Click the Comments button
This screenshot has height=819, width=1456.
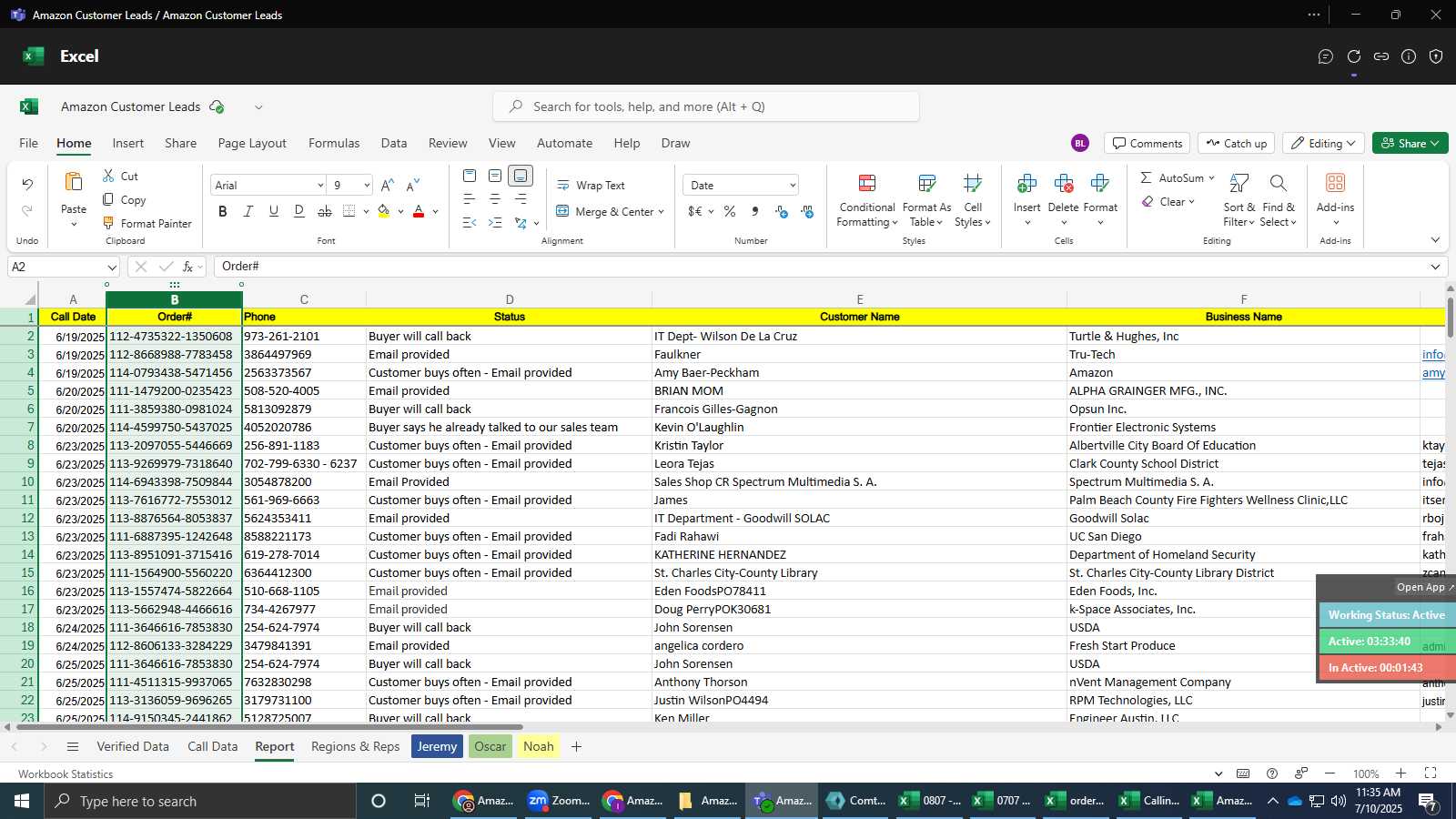tap(1147, 143)
